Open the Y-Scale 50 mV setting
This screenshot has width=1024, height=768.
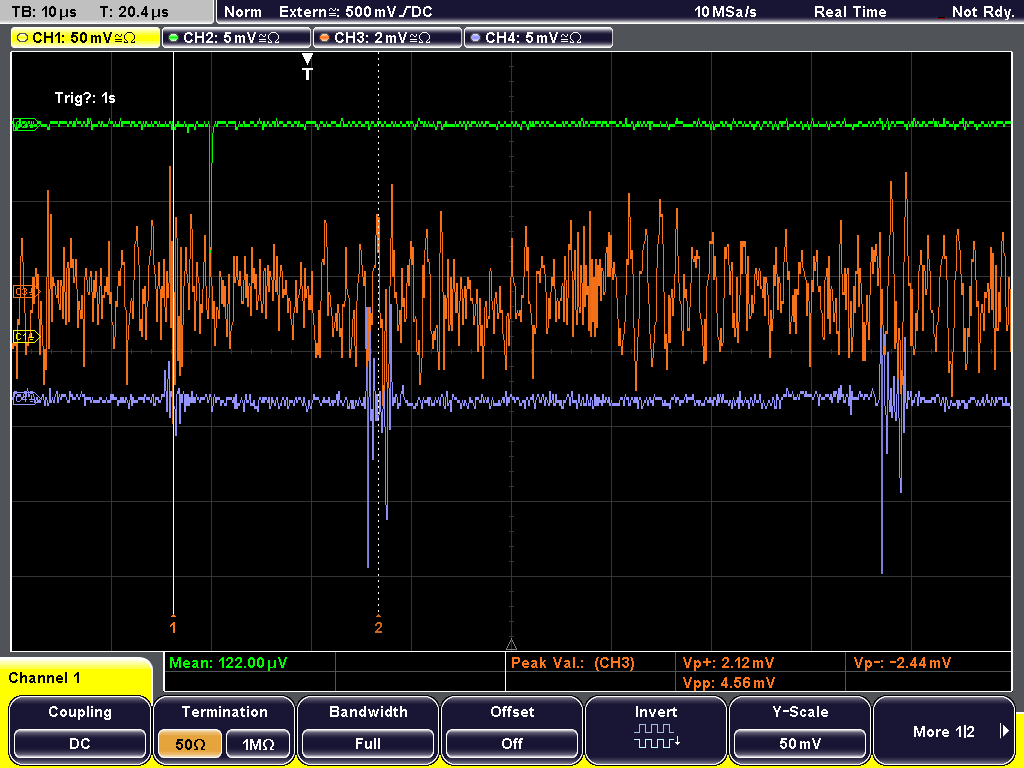pos(800,744)
